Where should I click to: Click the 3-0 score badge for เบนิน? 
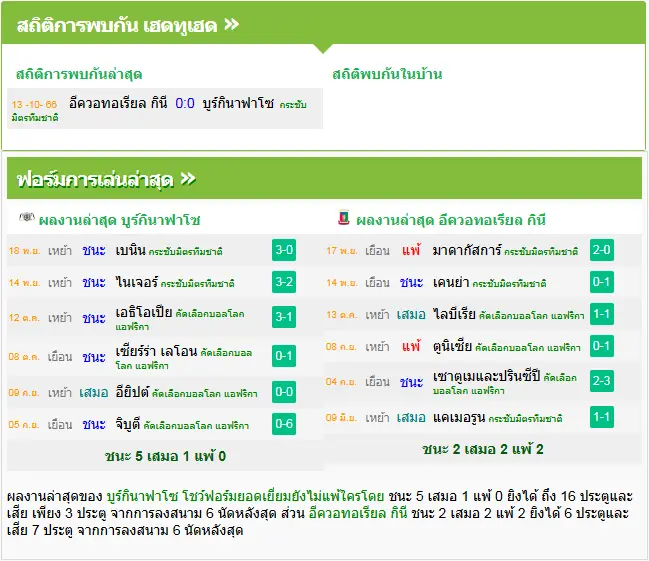284,250
